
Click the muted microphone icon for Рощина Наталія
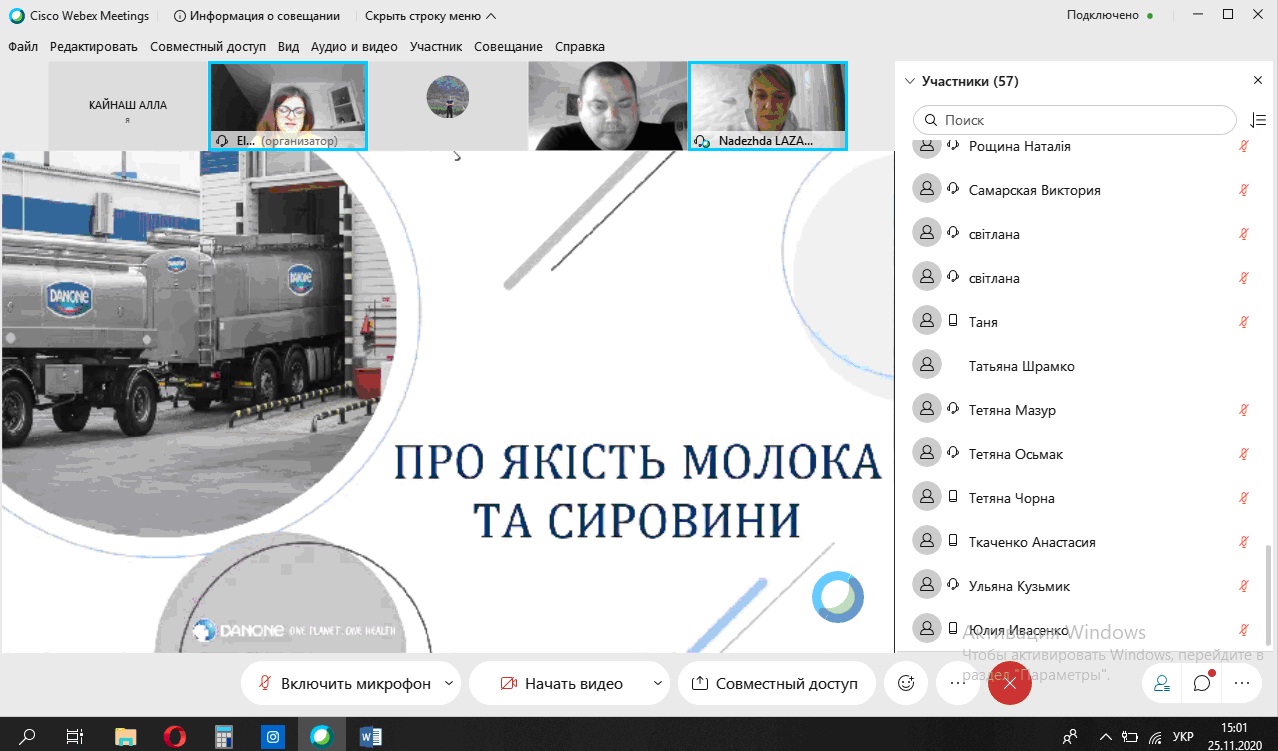tap(1245, 146)
